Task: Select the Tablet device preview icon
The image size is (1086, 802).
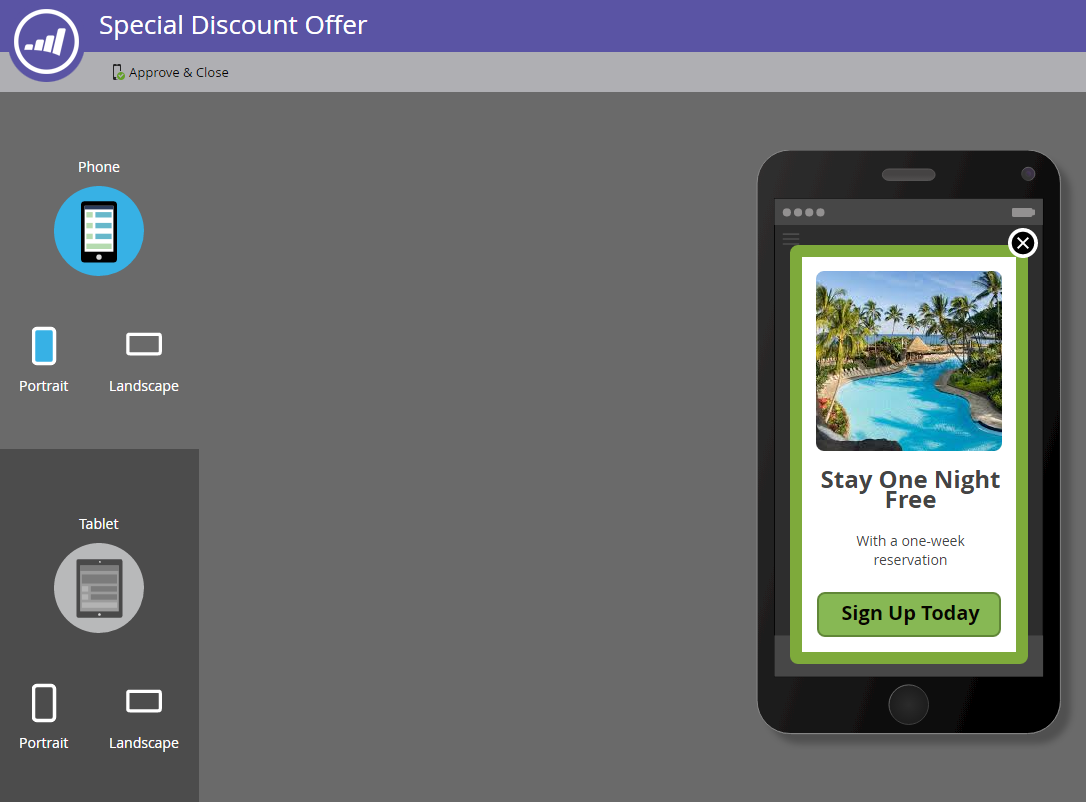Action: (x=99, y=588)
